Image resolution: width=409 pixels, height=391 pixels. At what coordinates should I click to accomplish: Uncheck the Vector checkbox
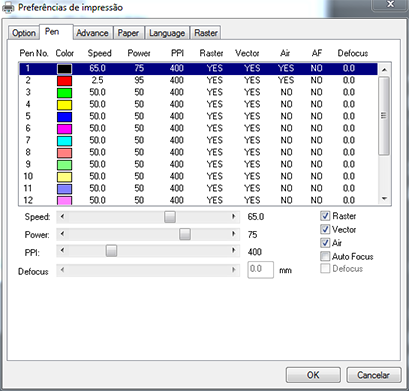(325, 229)
